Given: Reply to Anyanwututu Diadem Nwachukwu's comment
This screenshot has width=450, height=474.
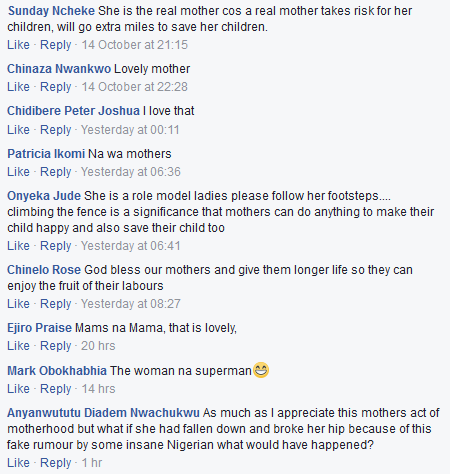Looking at the screenshot, I should pyautogui.click(x=56, y=463).
